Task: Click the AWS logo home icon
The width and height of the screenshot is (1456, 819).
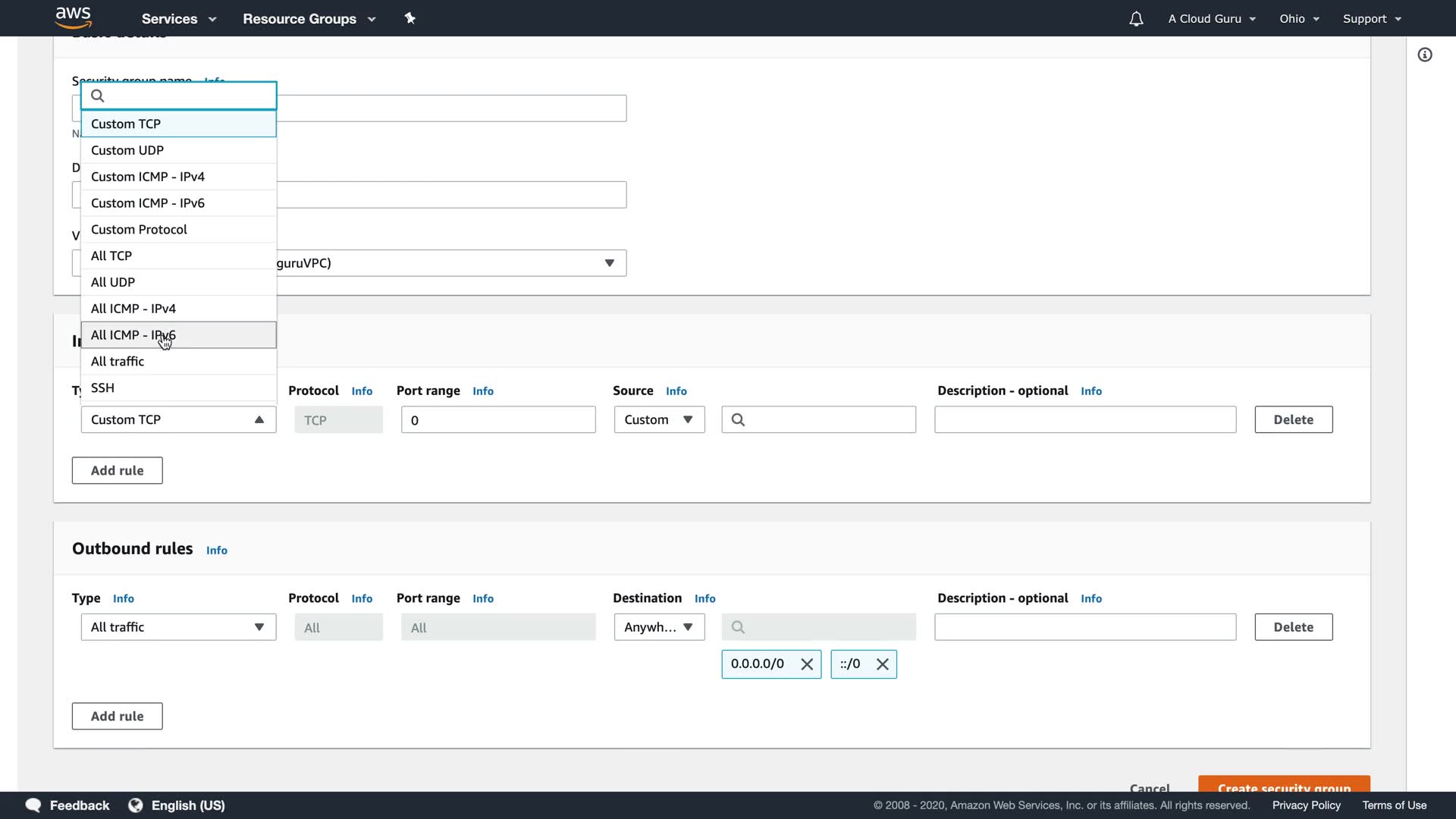Action: (x=74, y=17)
